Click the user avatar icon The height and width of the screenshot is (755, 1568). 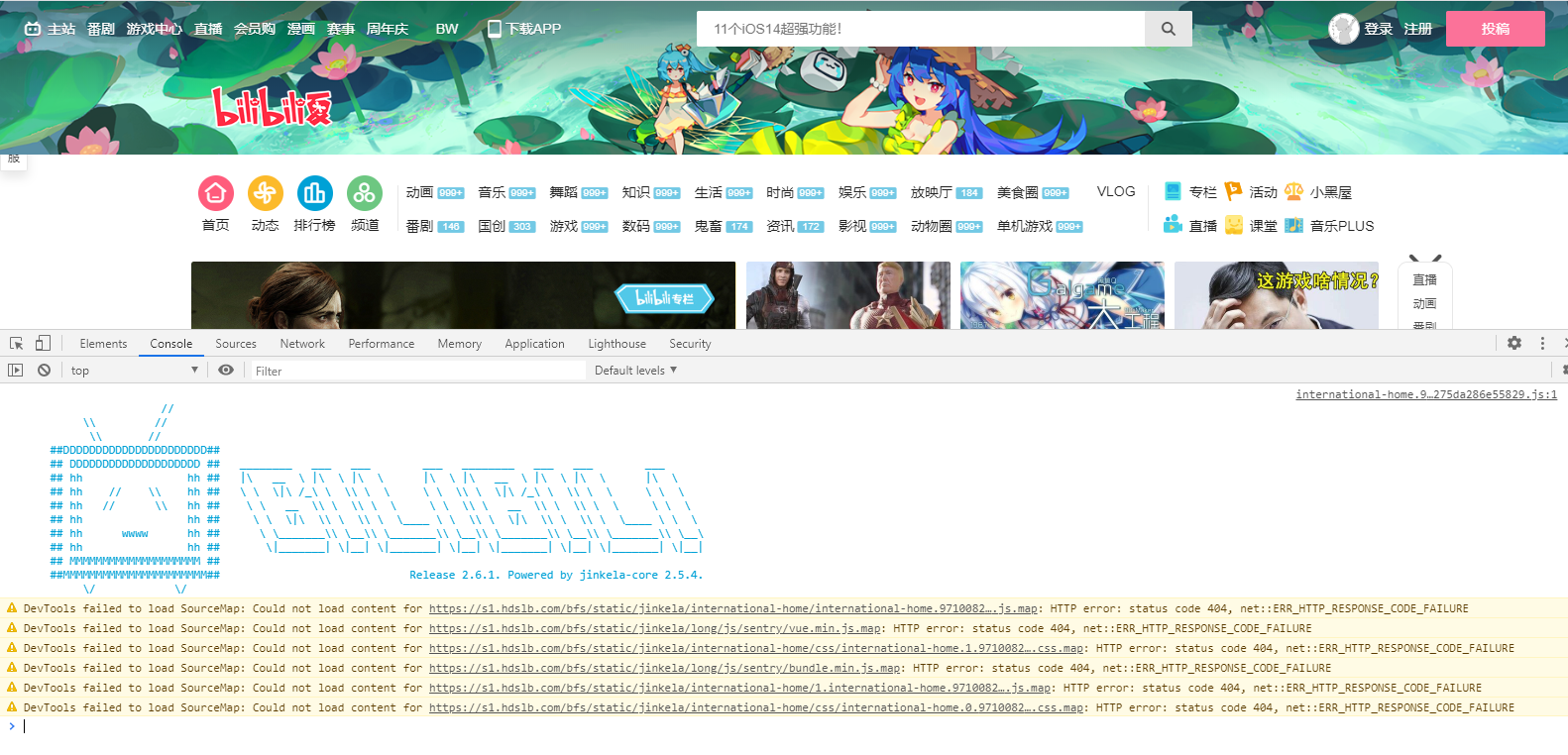pos(1343,29)
